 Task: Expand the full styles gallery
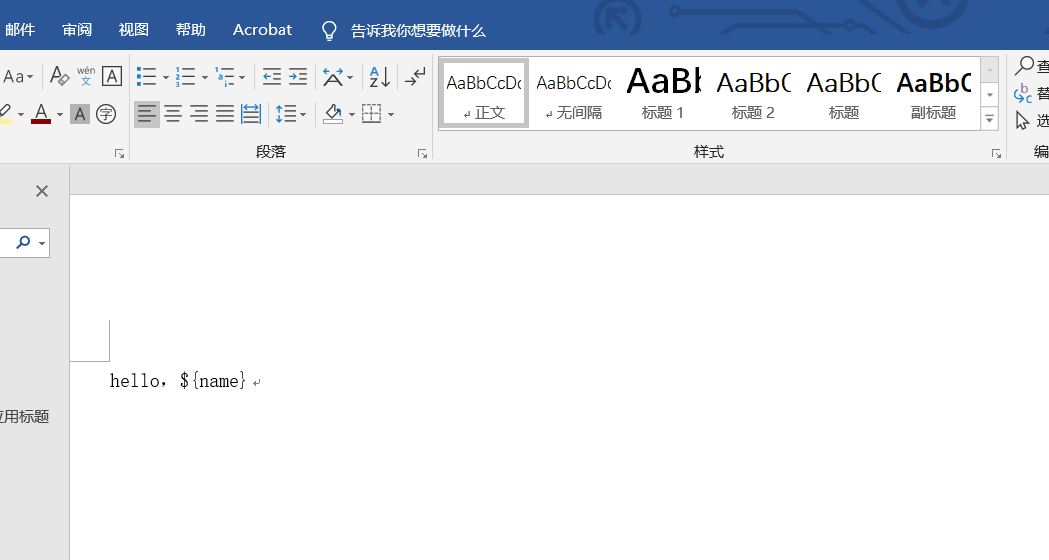989,119
